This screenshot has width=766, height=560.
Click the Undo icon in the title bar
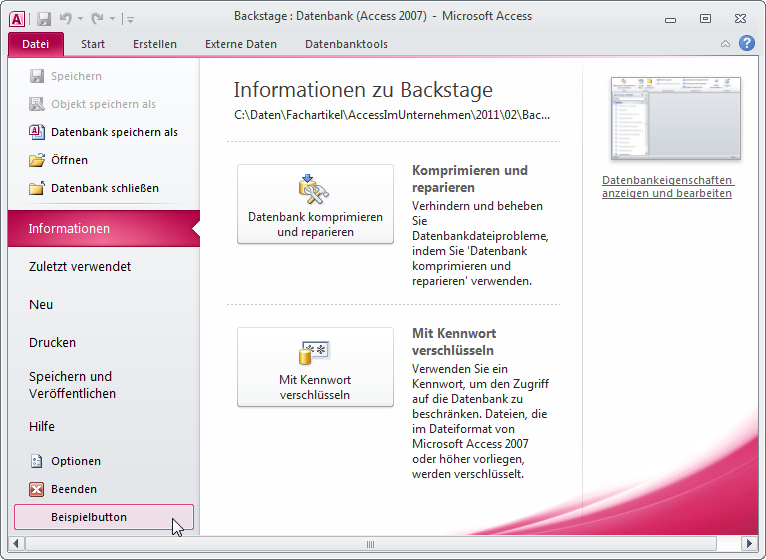(66, 17)
